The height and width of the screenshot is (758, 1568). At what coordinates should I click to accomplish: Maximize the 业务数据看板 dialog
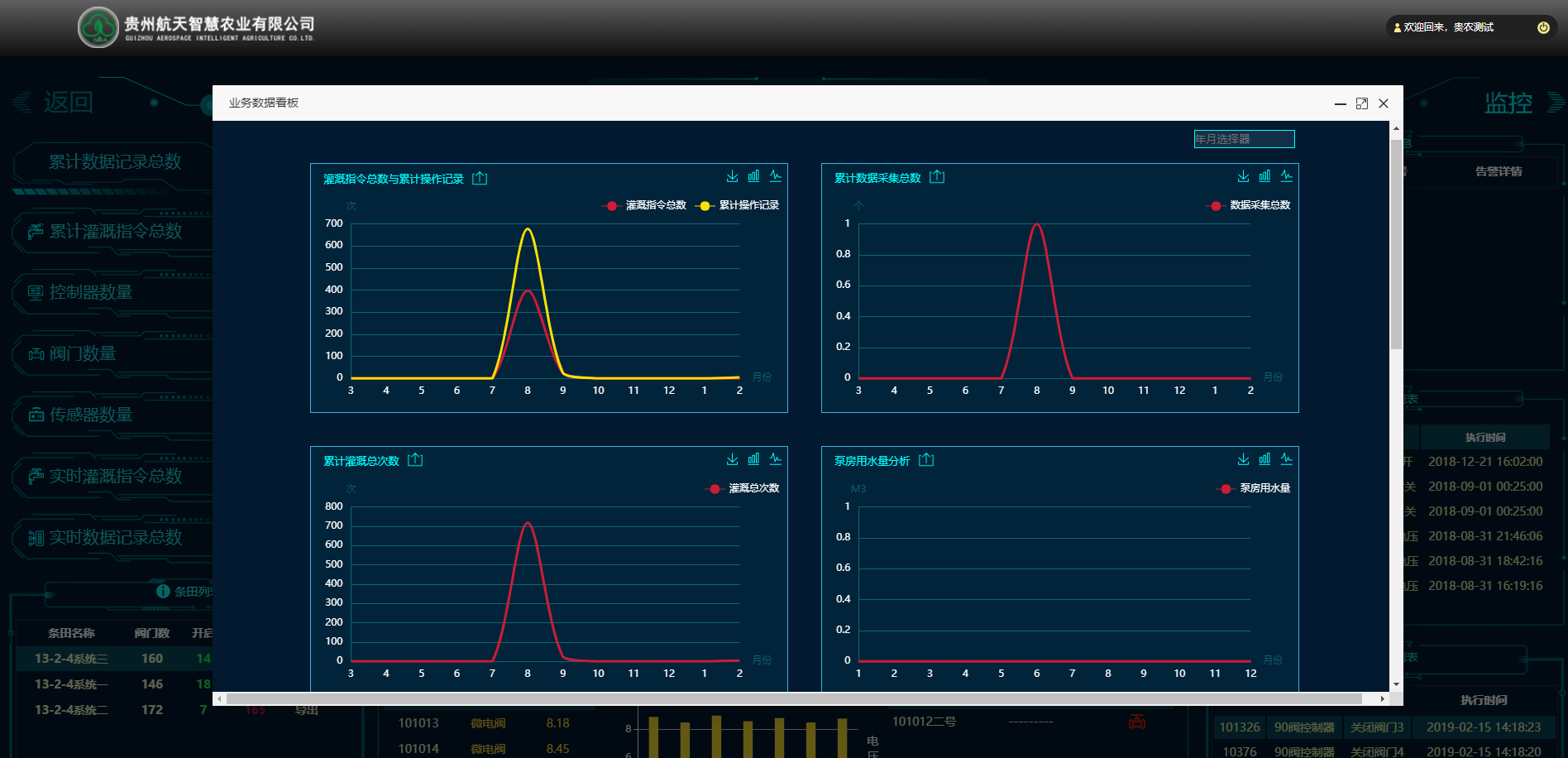pos(1361,103)
